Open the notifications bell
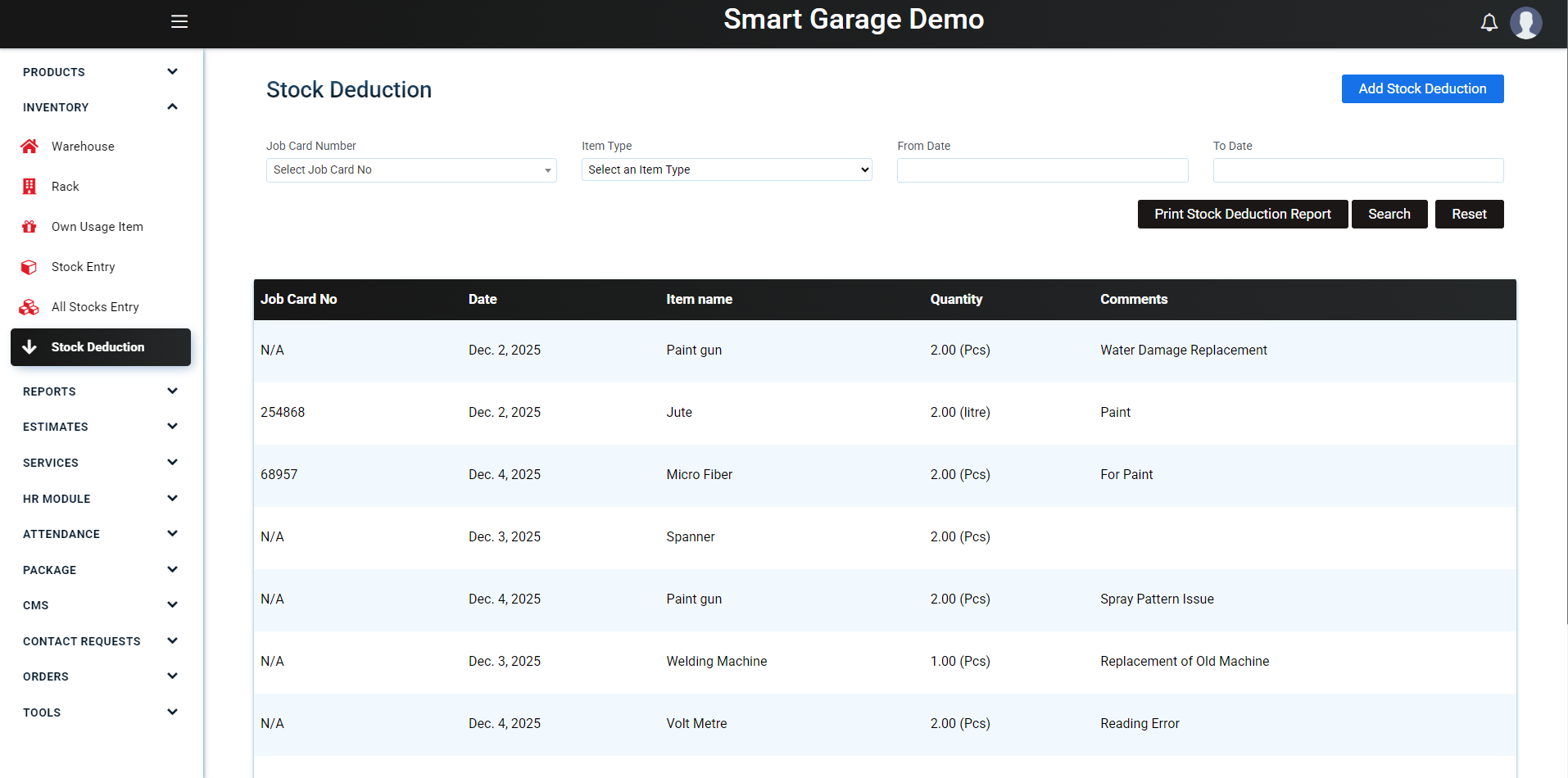 [x=1489, y=23]
